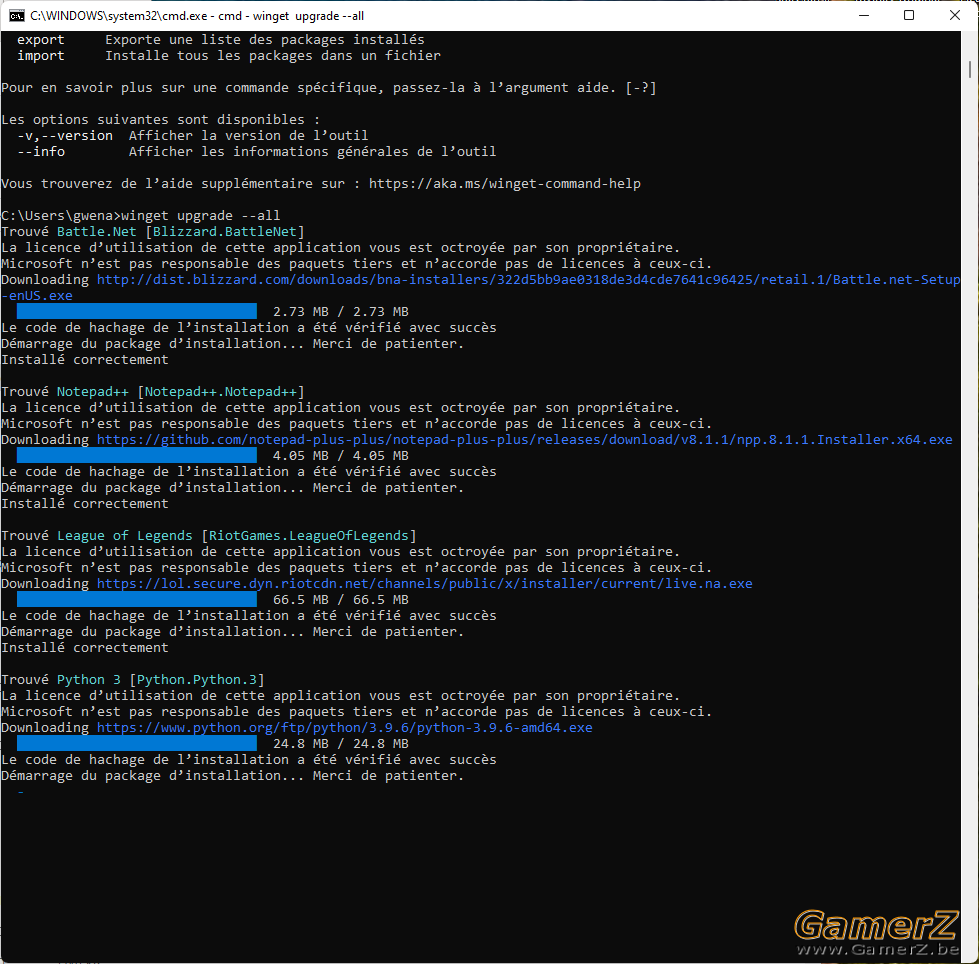Open the python-3.9.6-amd64.exe download URL
The width and height of the screenshot is (979, 964).
point(345,727)
